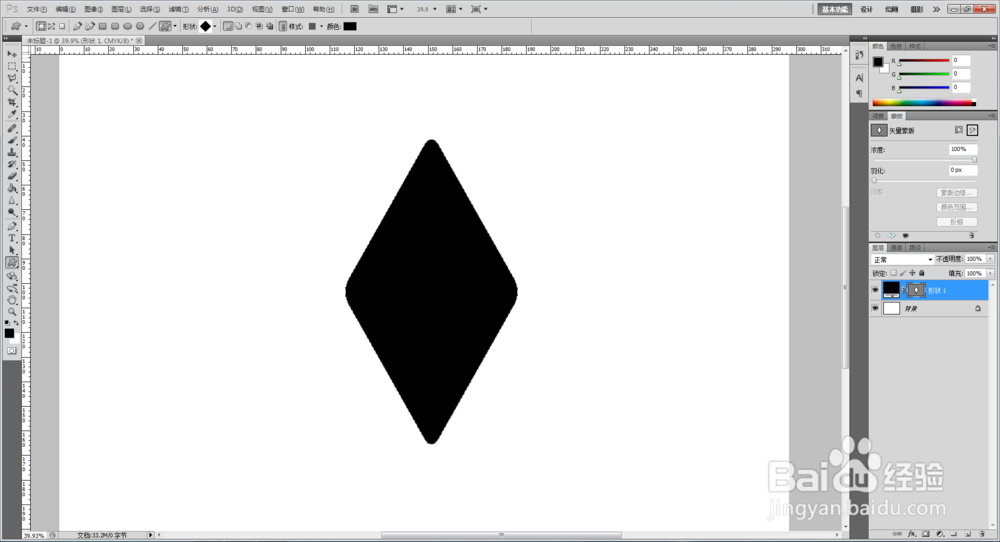Click the Rounded Rectangle shape option
Viewport: 1000px width, 542px height.
point(115,26)
